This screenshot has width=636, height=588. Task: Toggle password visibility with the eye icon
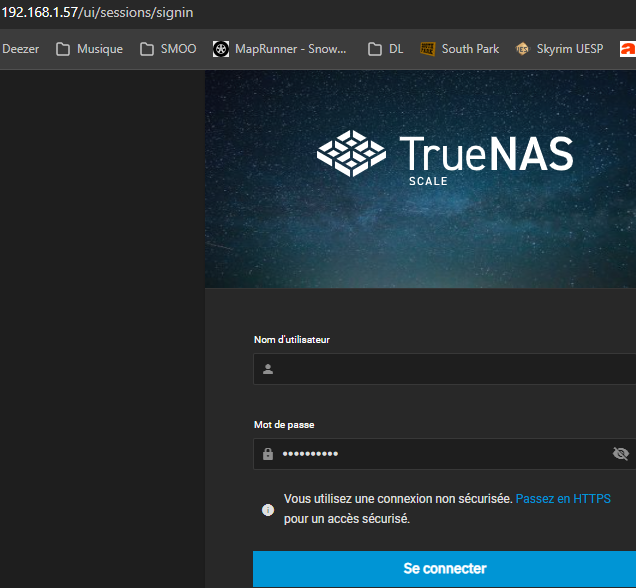pyautogui.click(x=620, y=454)
